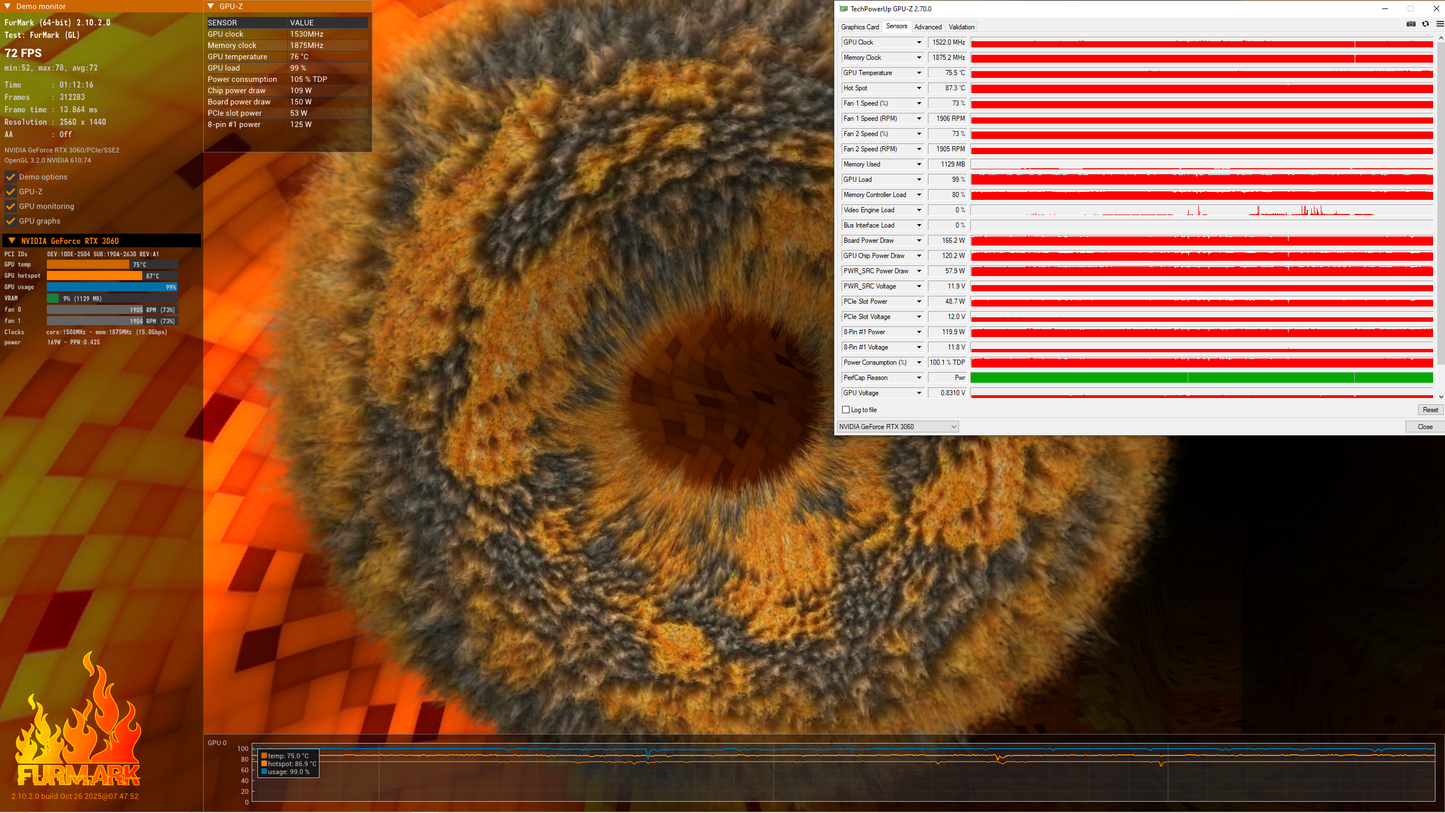
Task: Click the green PerfCap Reason bar
Action: click(x=1202, y=378)
